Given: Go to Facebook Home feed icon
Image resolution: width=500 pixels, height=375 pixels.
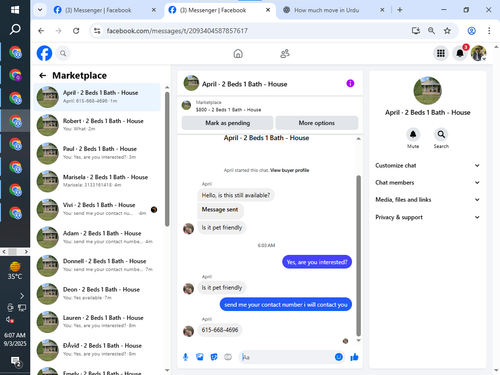Looking at the screenshot, I should click(238, 53).
